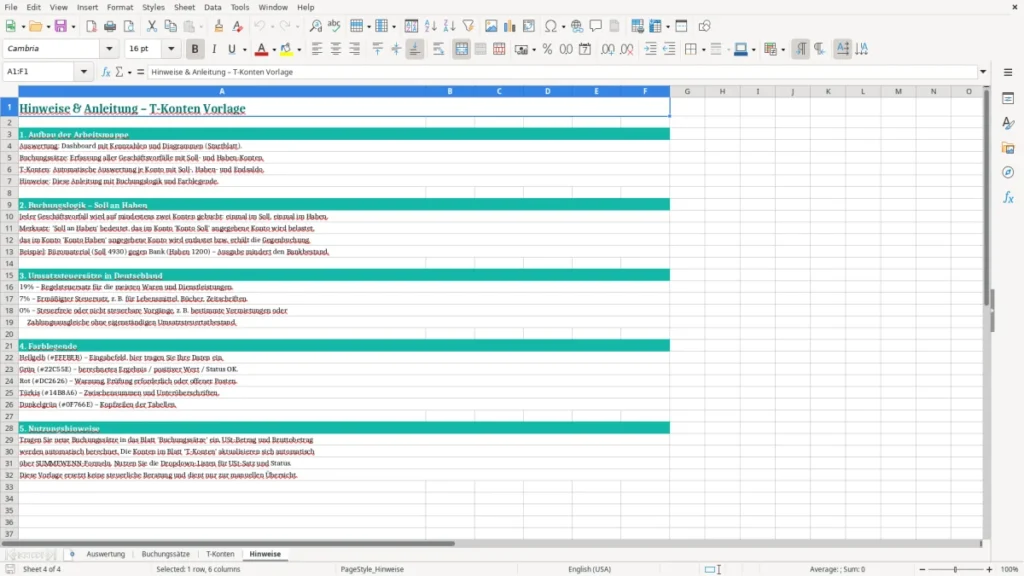Click the Cut scissors icon
The image size is (1024, 576).
[x=152, y=26]
